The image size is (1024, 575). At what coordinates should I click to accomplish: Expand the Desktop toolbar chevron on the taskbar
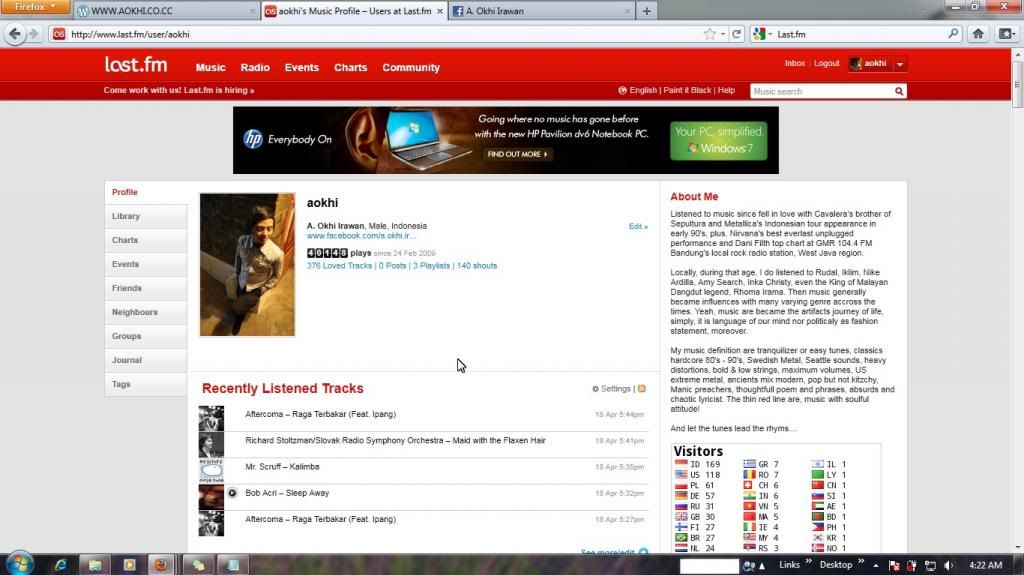(861, 561)
